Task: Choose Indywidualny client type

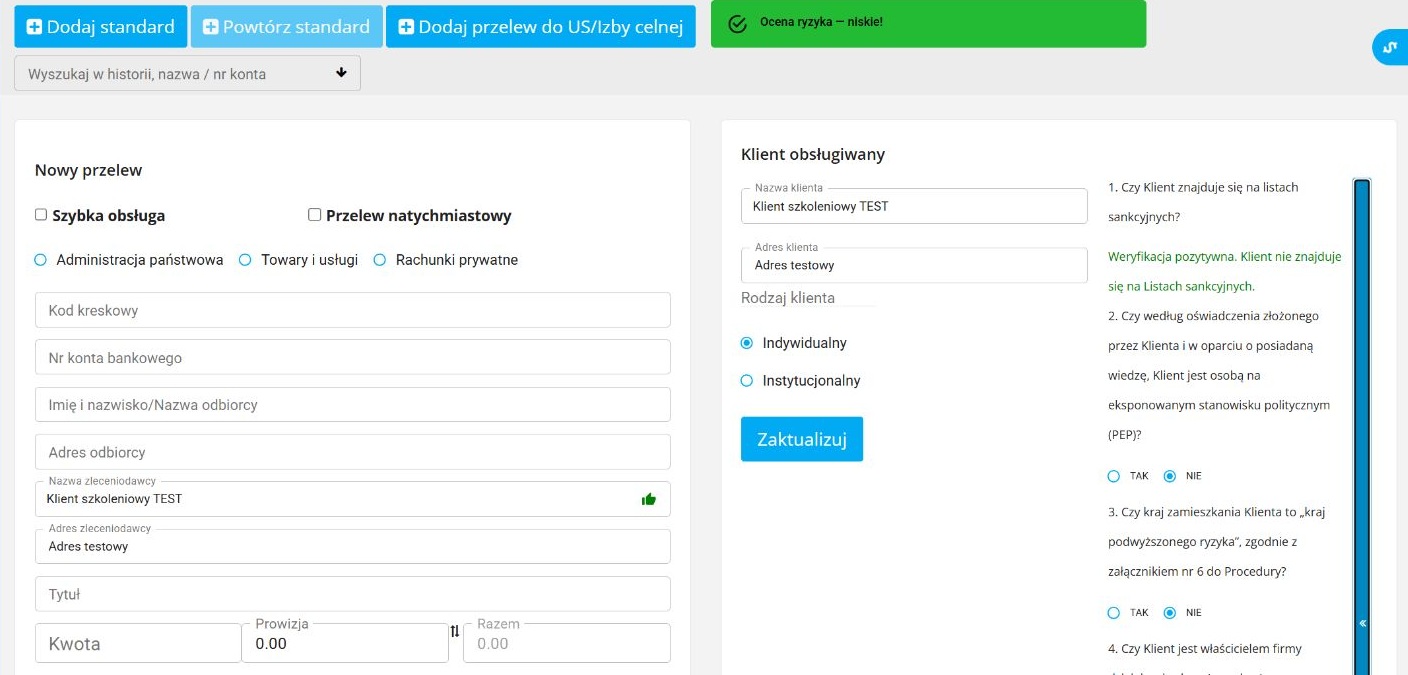Action: point(746,343)
